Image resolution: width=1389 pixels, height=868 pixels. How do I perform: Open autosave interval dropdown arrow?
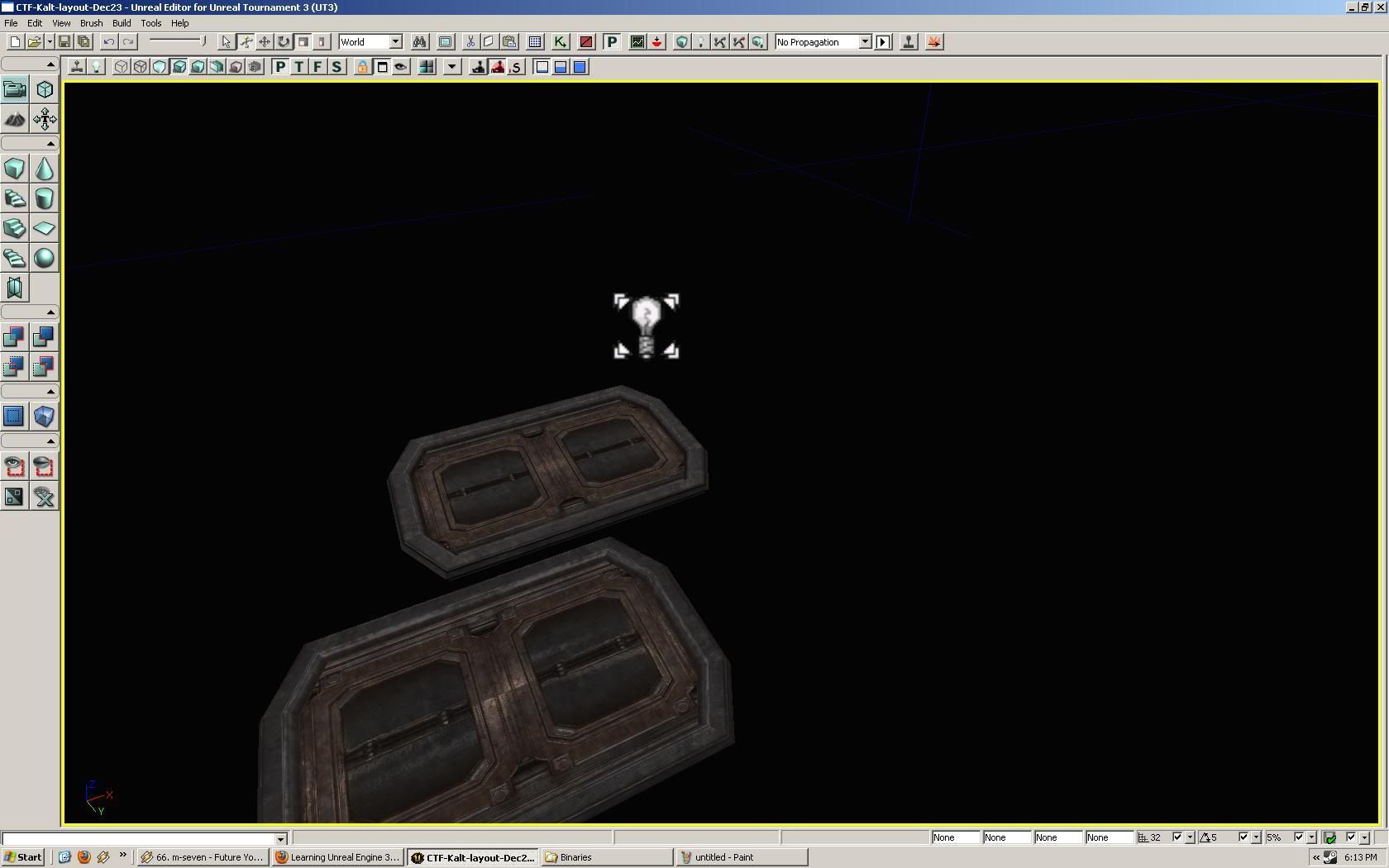pyautogui.click(x=1364, y=837)
